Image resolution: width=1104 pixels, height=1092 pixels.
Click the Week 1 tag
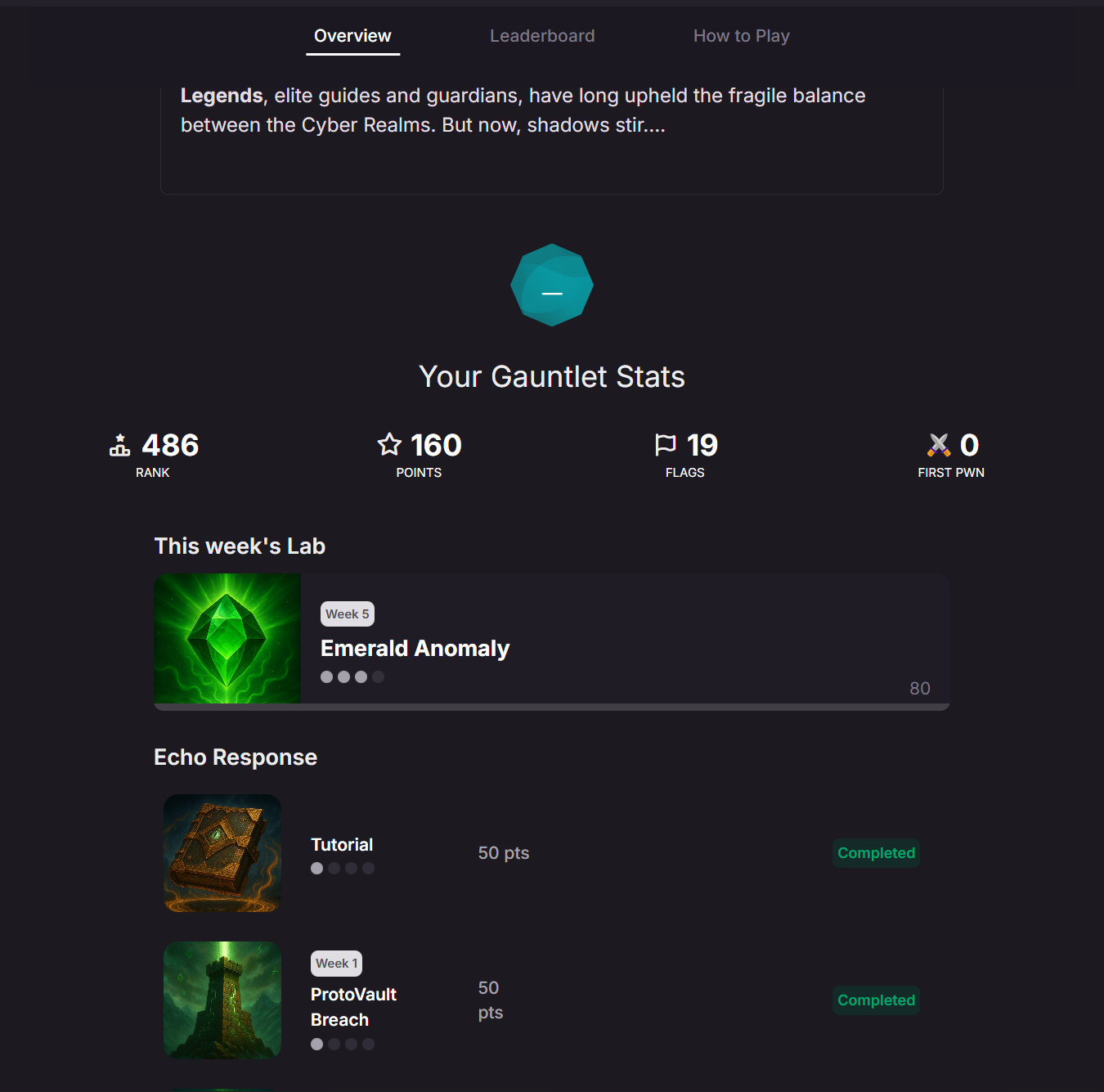click(x=337, y=964)
